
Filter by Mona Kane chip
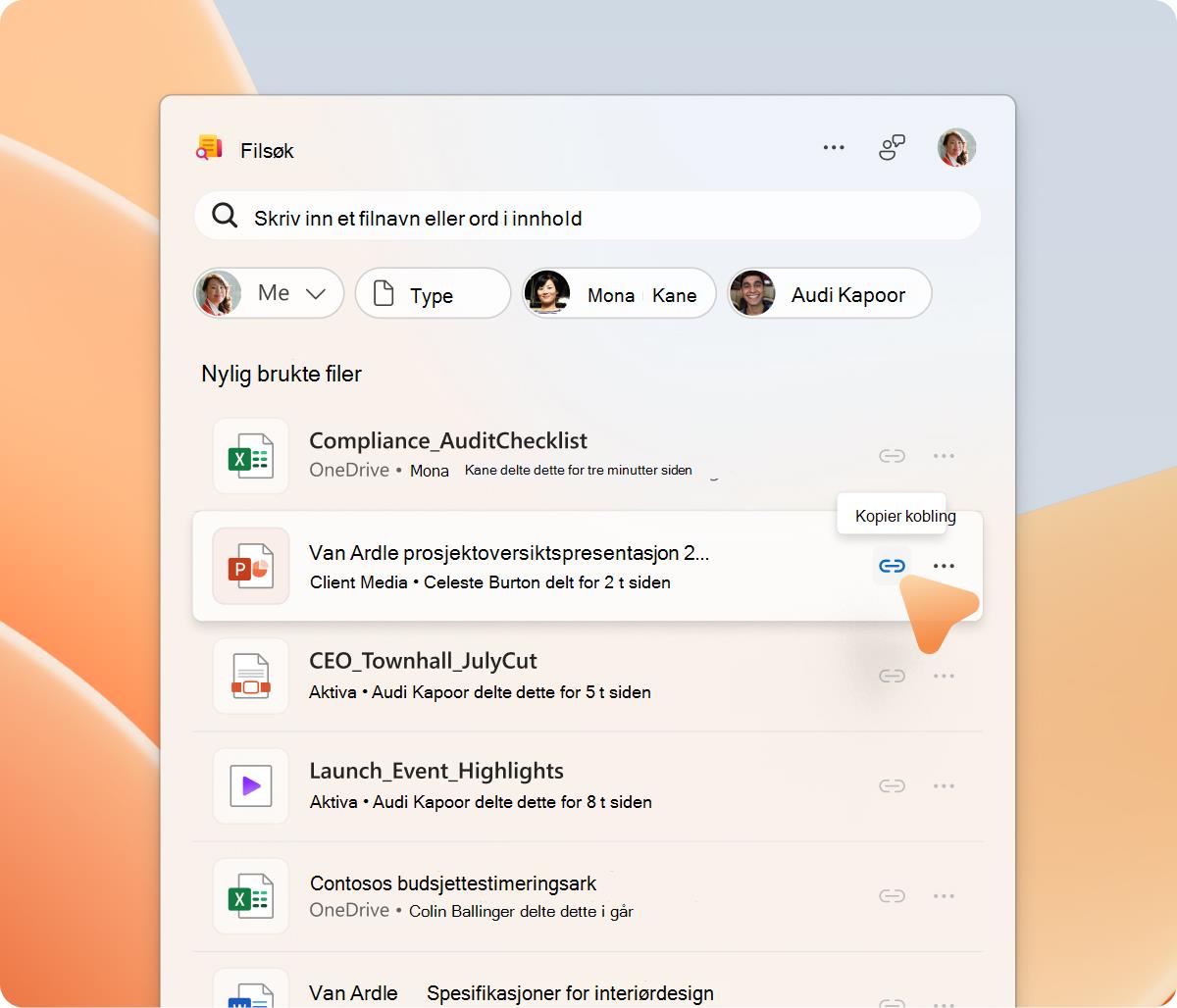click(x=619, y=293)
